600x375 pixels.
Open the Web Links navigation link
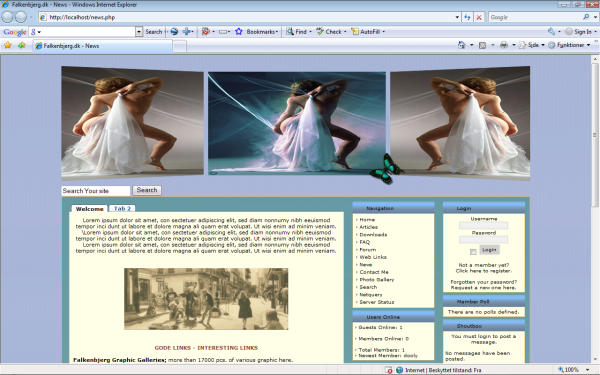click(373, 257)
